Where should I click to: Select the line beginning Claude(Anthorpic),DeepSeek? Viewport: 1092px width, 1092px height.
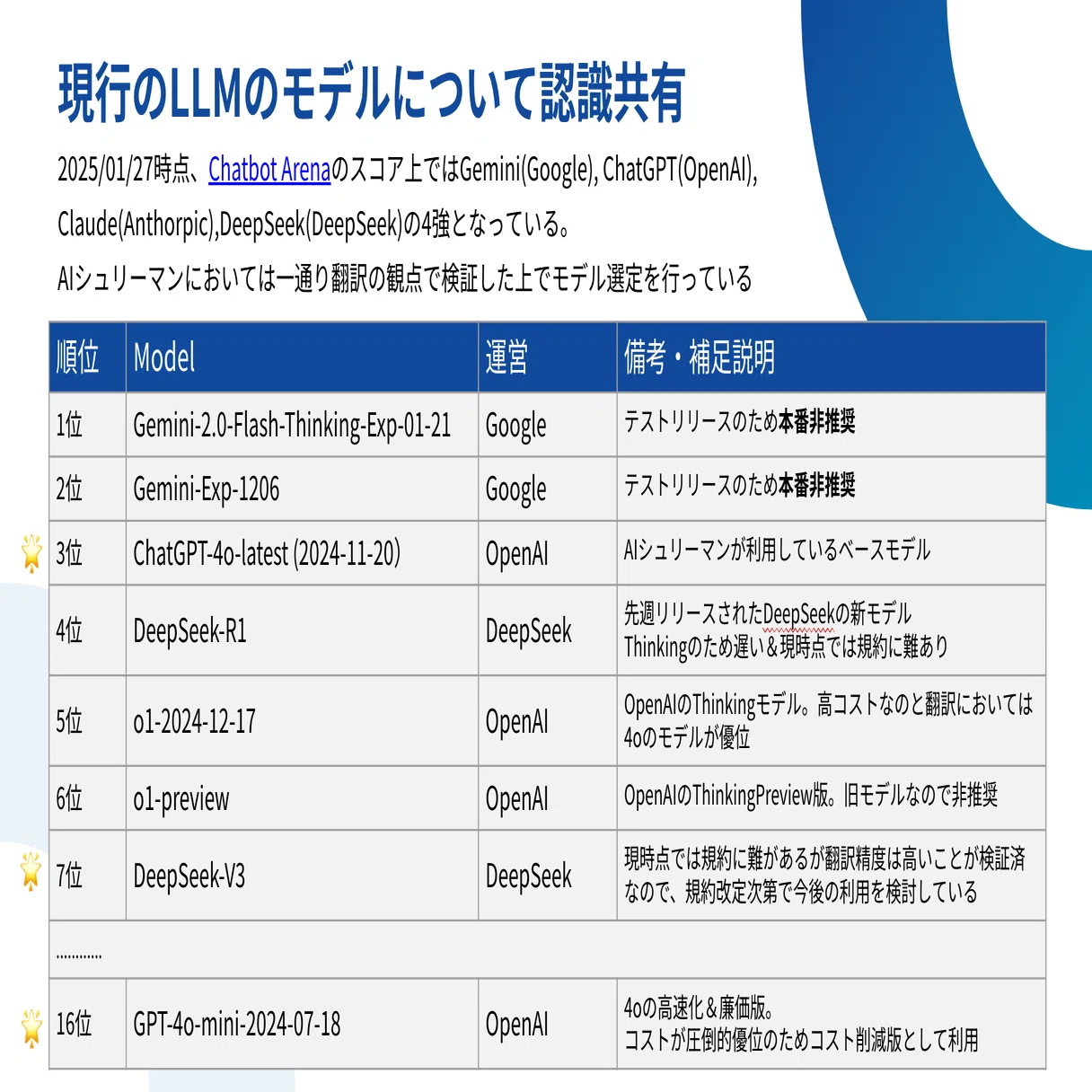313,224
